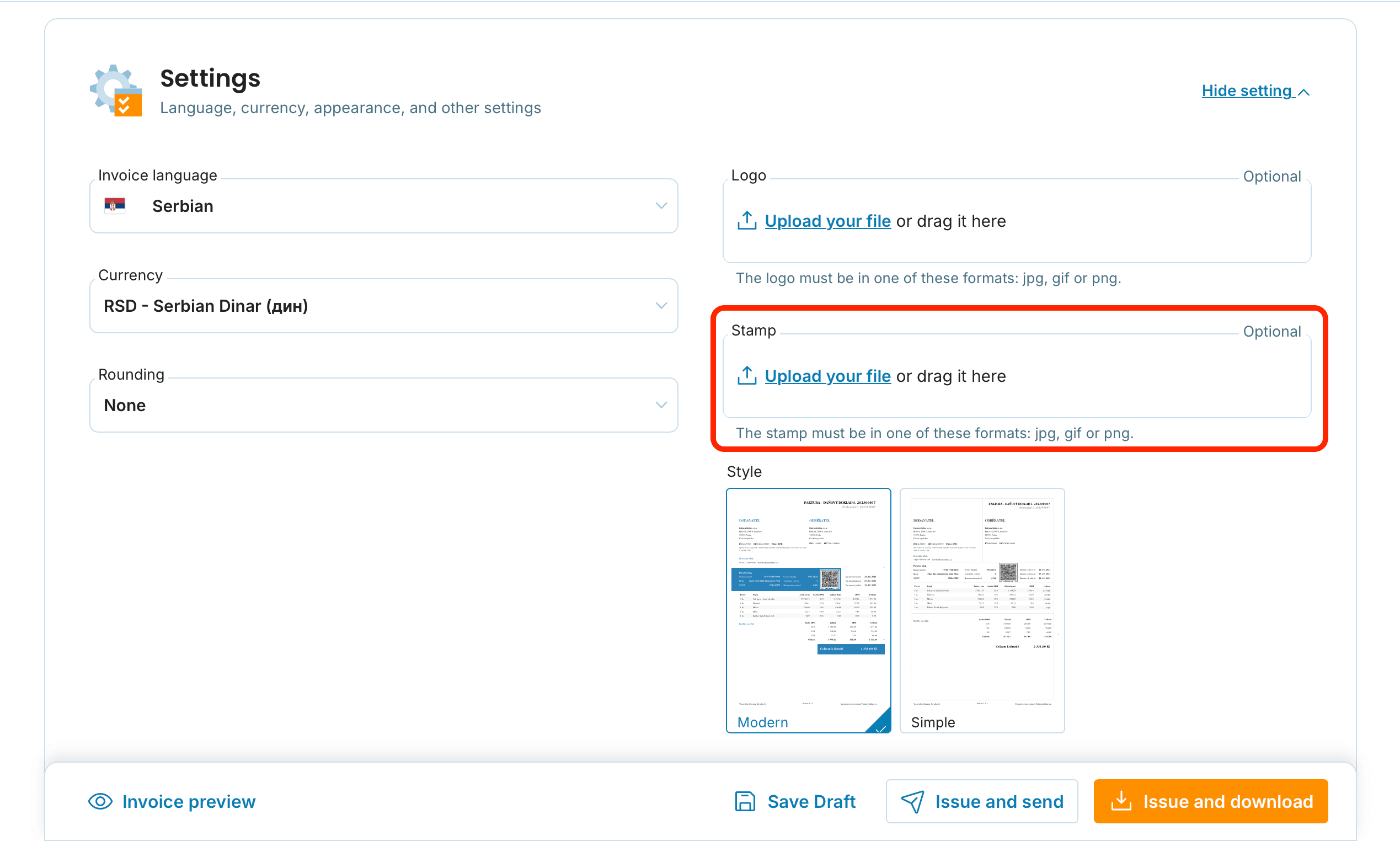
Task: Expand chevron in Rounding None field
Action: point(661,405)
